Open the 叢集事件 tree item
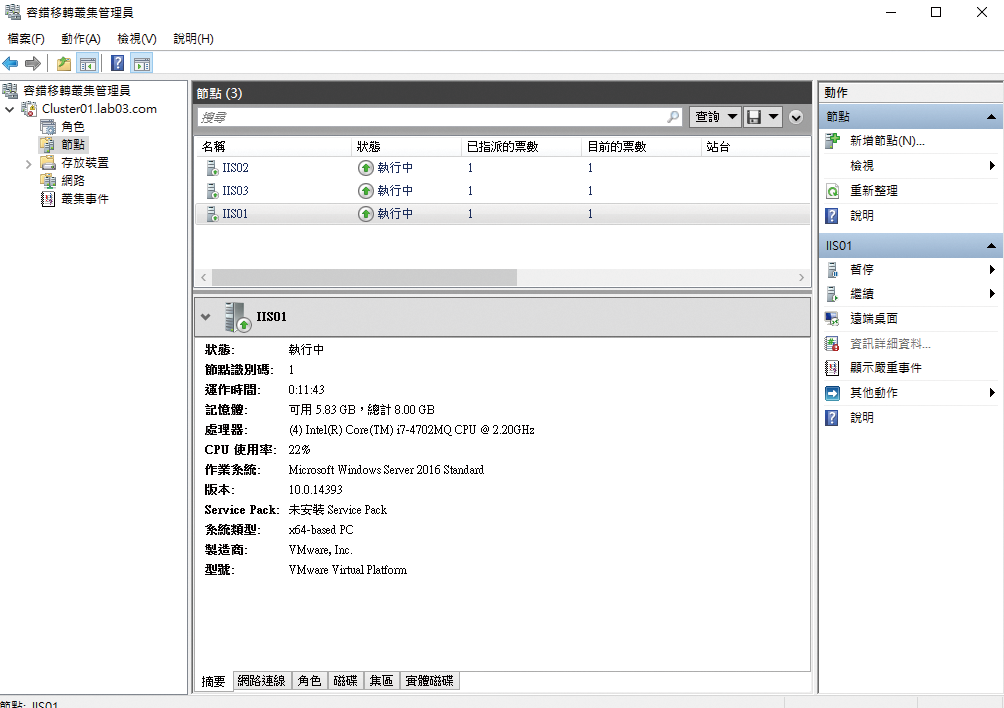 [85, 199]
